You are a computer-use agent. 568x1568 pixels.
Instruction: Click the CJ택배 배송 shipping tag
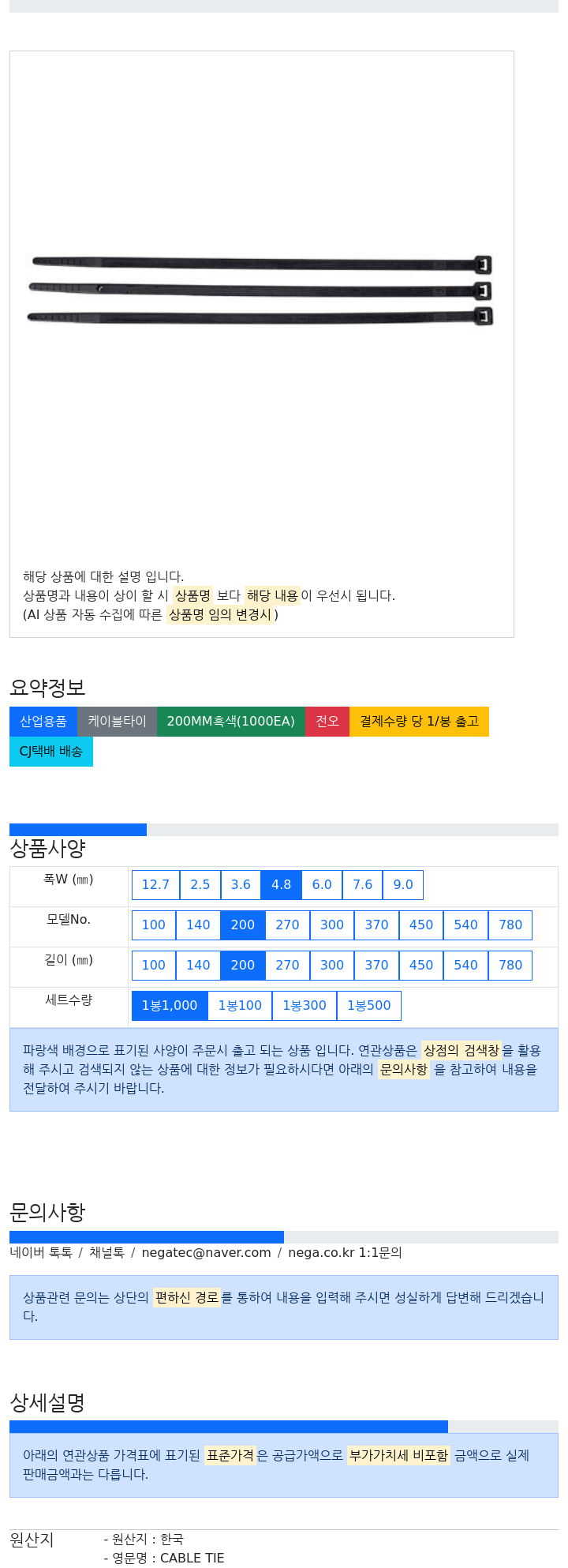[51, 751]
